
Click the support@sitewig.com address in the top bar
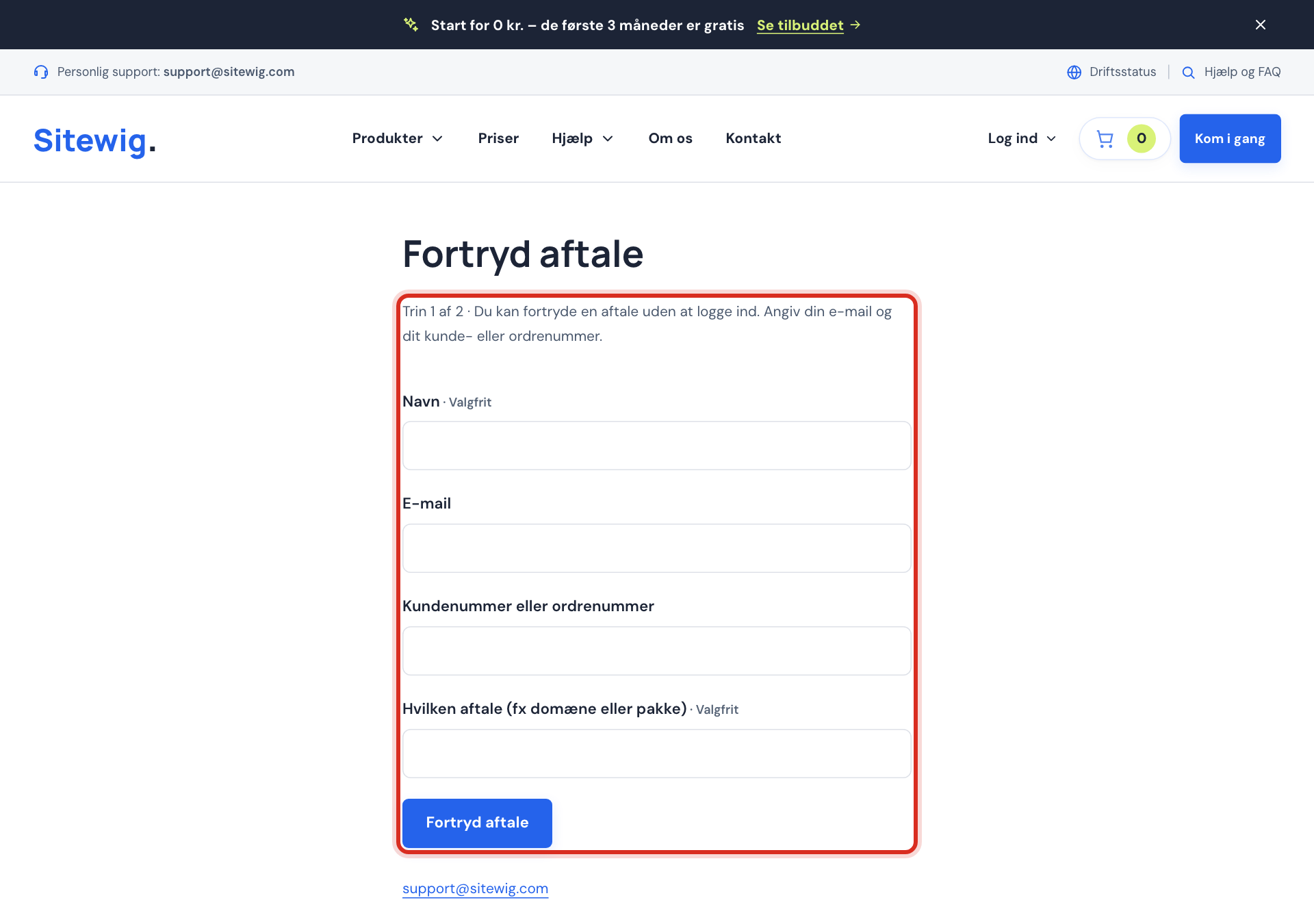tap(229, 72)
